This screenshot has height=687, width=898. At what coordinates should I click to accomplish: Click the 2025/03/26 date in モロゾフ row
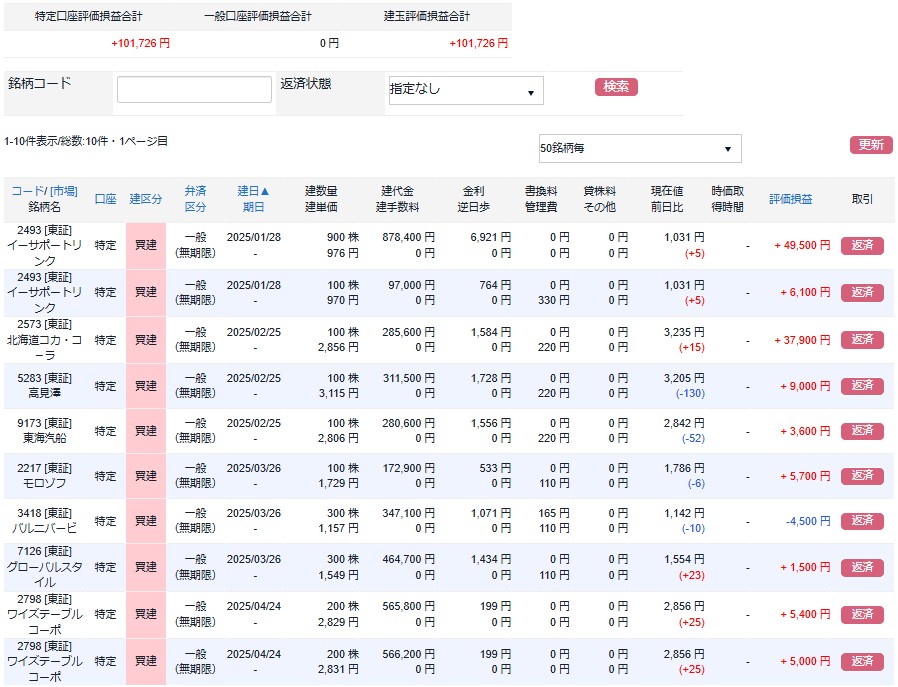(254, 468)
